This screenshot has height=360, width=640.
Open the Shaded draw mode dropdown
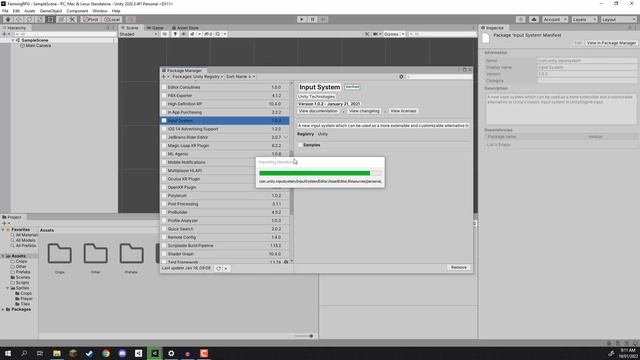click(x=138, y=34)
